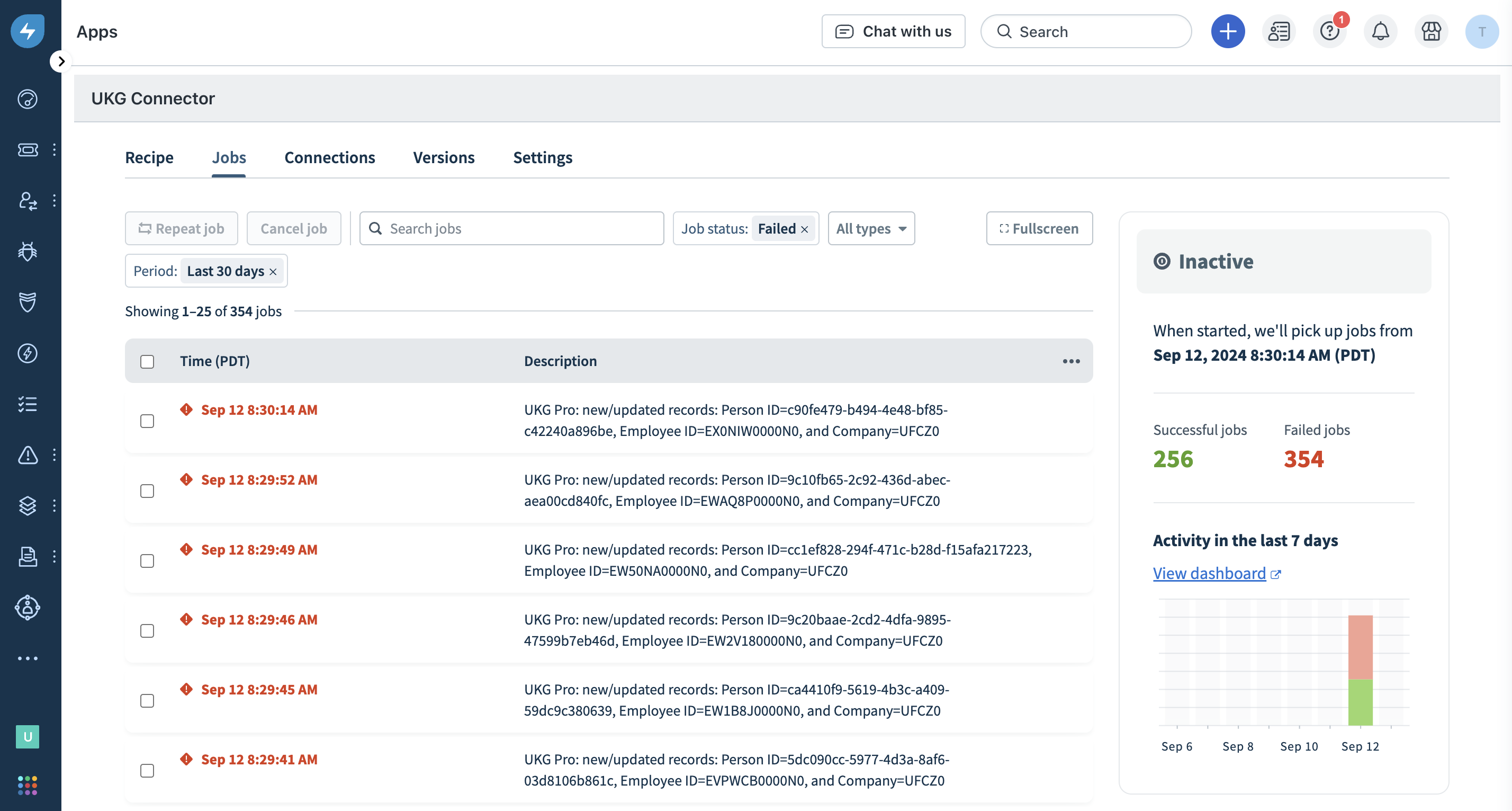Click the bug icon in sidebar
Viewport: 1512px width, 811px height.
28,252
